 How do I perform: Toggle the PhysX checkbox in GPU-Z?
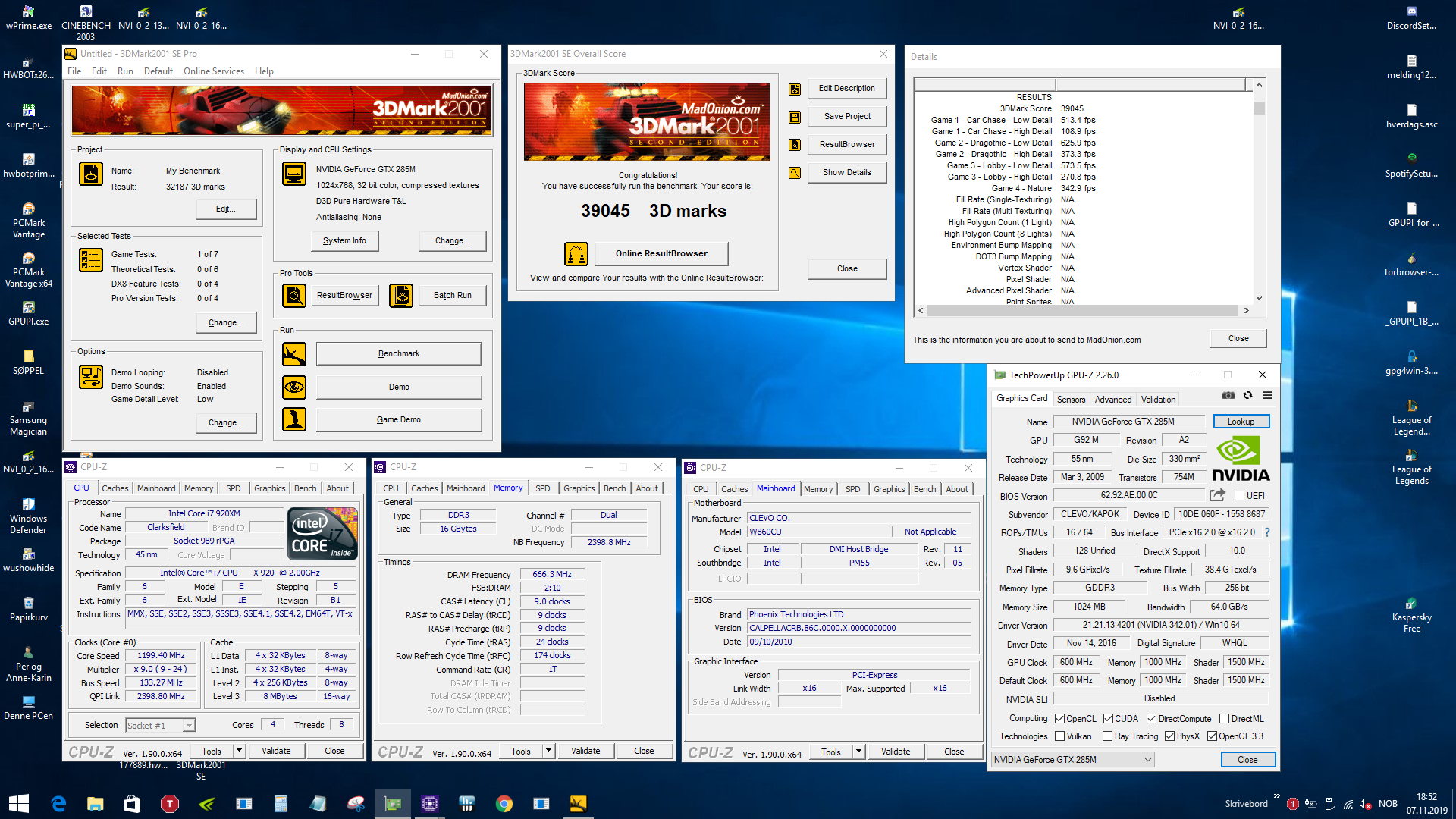(x=1170, y=736)
